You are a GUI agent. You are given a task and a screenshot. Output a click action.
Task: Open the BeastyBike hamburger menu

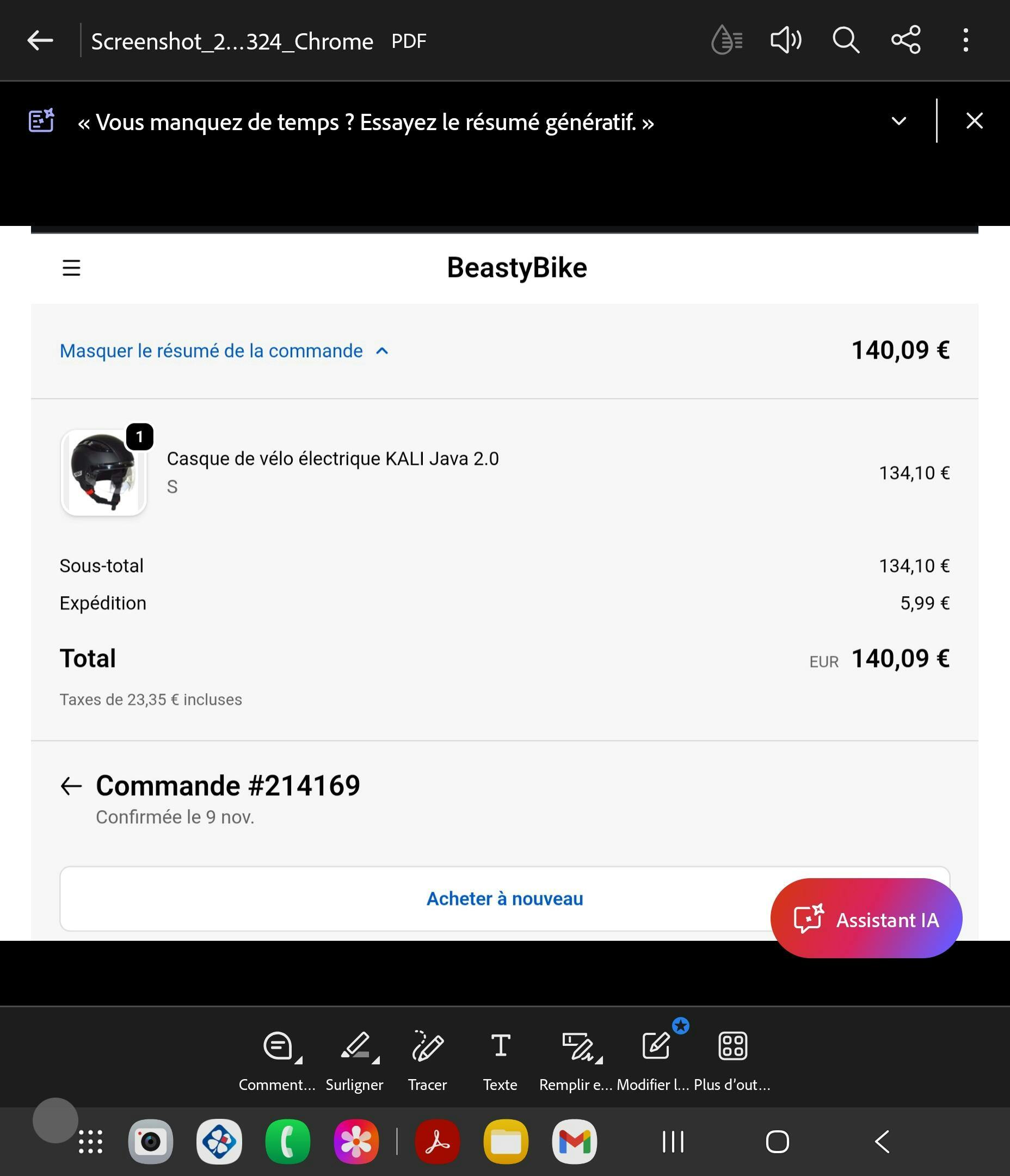[x=71, y=268]
